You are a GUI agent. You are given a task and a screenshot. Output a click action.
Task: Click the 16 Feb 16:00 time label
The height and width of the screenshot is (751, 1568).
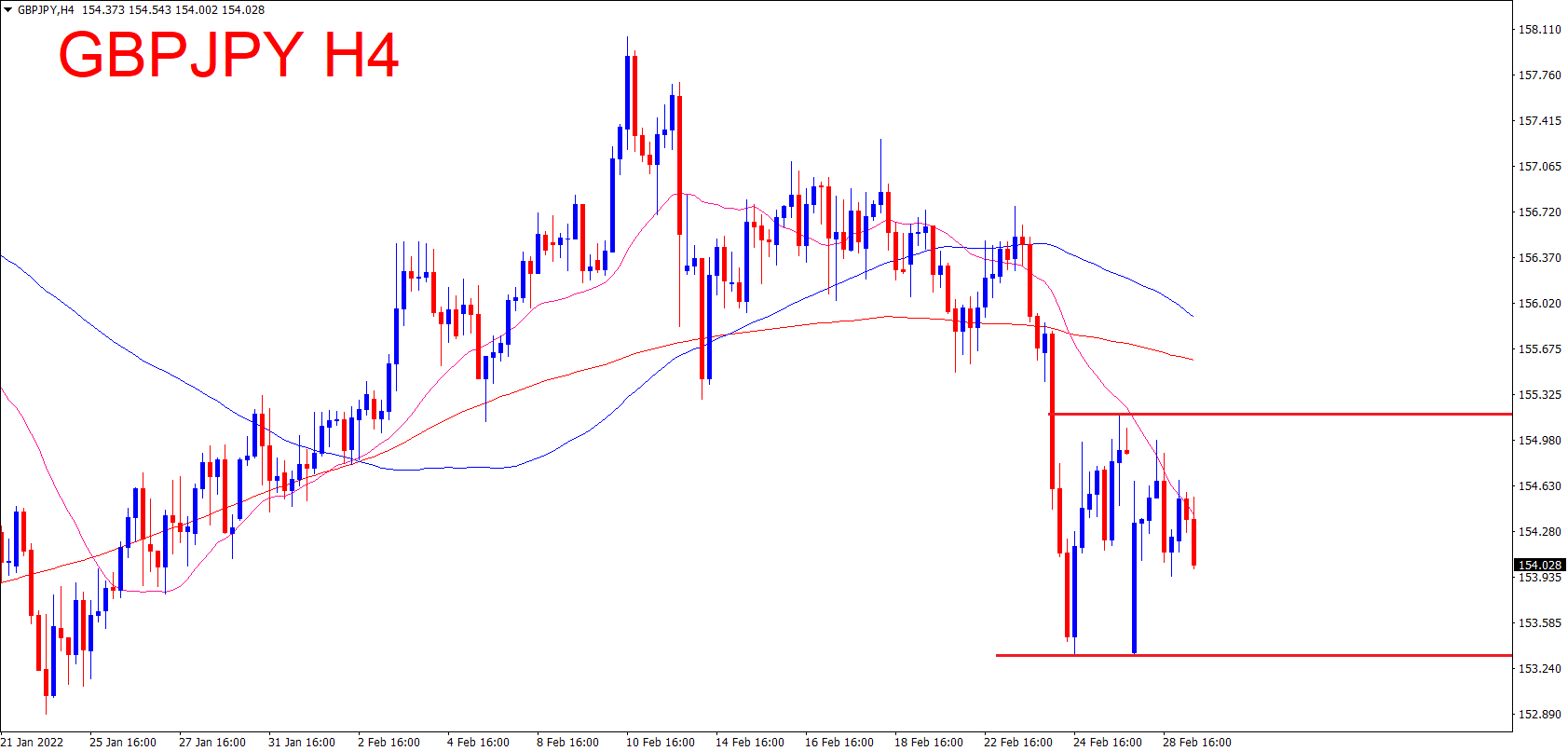pyautogui.click(x=839, y=743)
